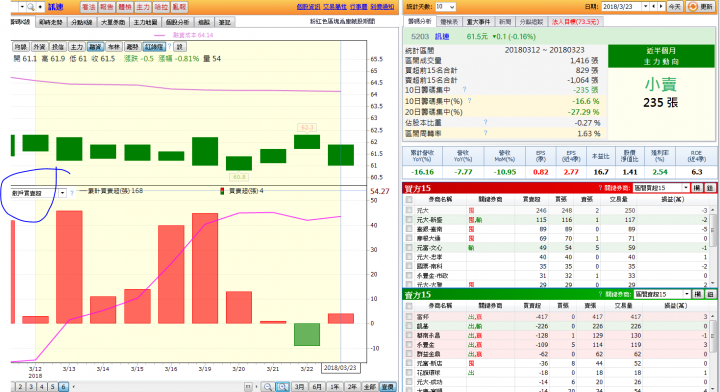Click zoom-in magnifier below chart
This screenshot has width=720, height=392.
(x=282, y=387)
